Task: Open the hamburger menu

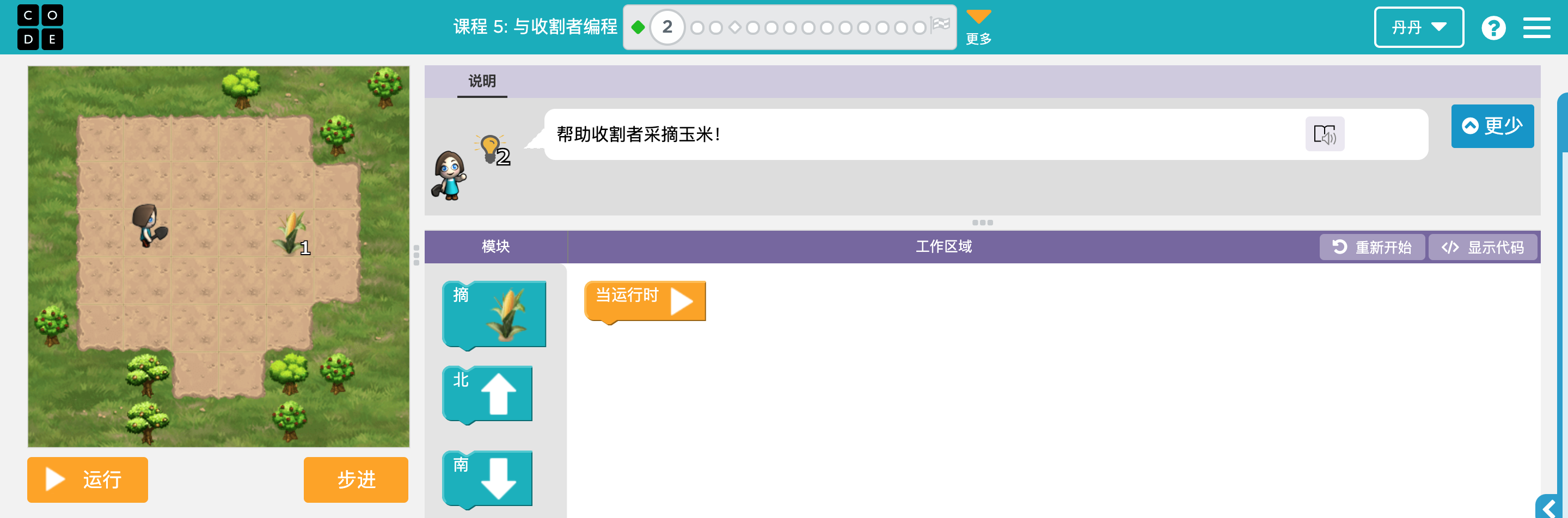Action: tap(1536, 28)
